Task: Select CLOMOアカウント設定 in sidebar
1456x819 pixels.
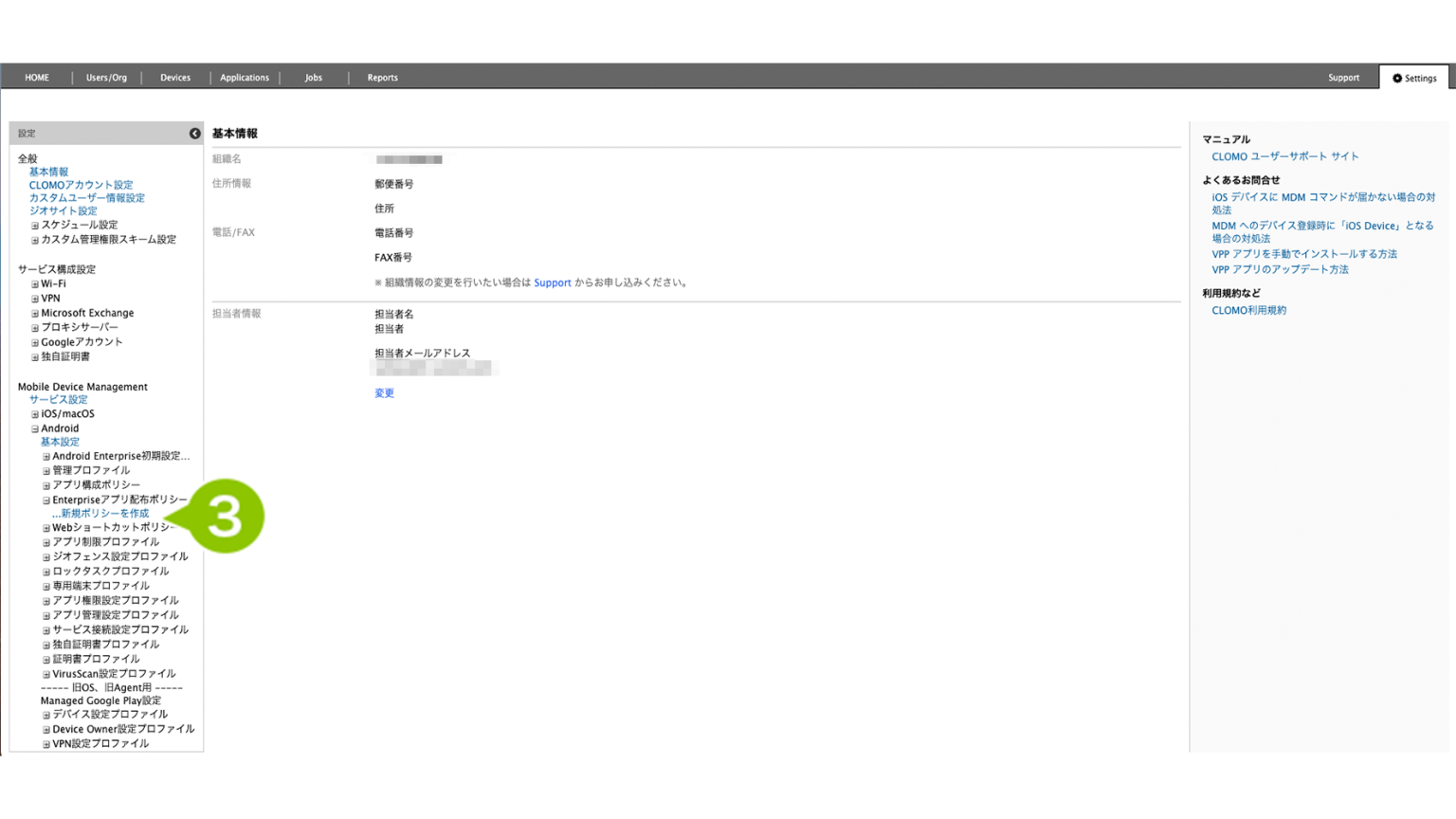Action: tap(81, 185)
